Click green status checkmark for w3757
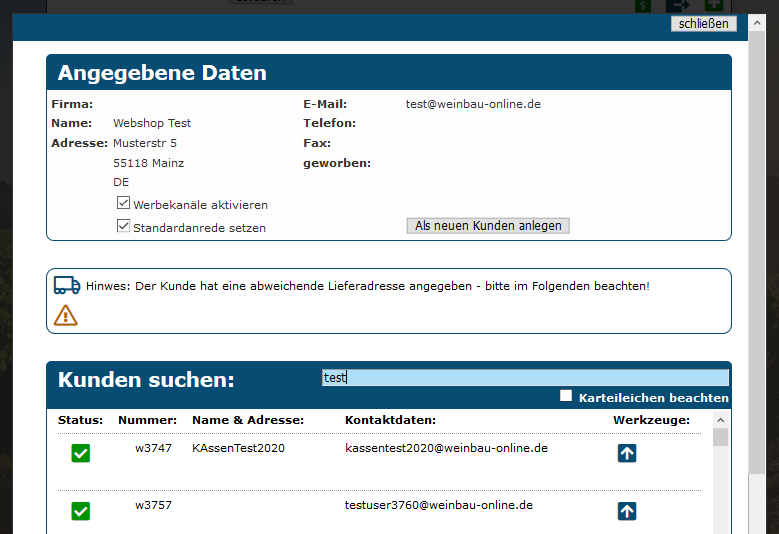This screenshot has height=534, width=779. [81, 511]
